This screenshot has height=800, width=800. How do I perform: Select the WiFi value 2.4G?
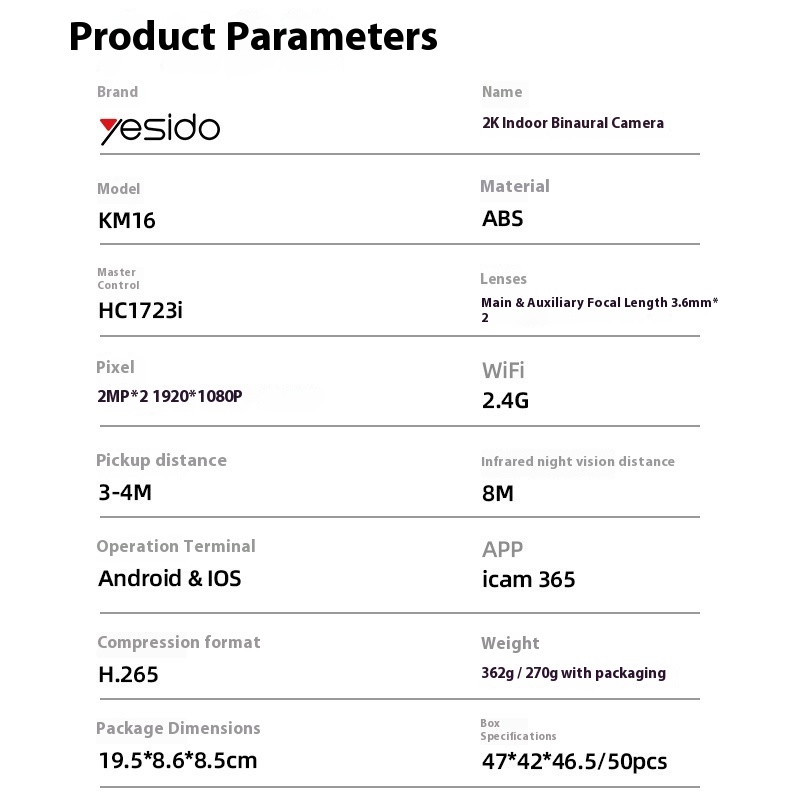505,401
